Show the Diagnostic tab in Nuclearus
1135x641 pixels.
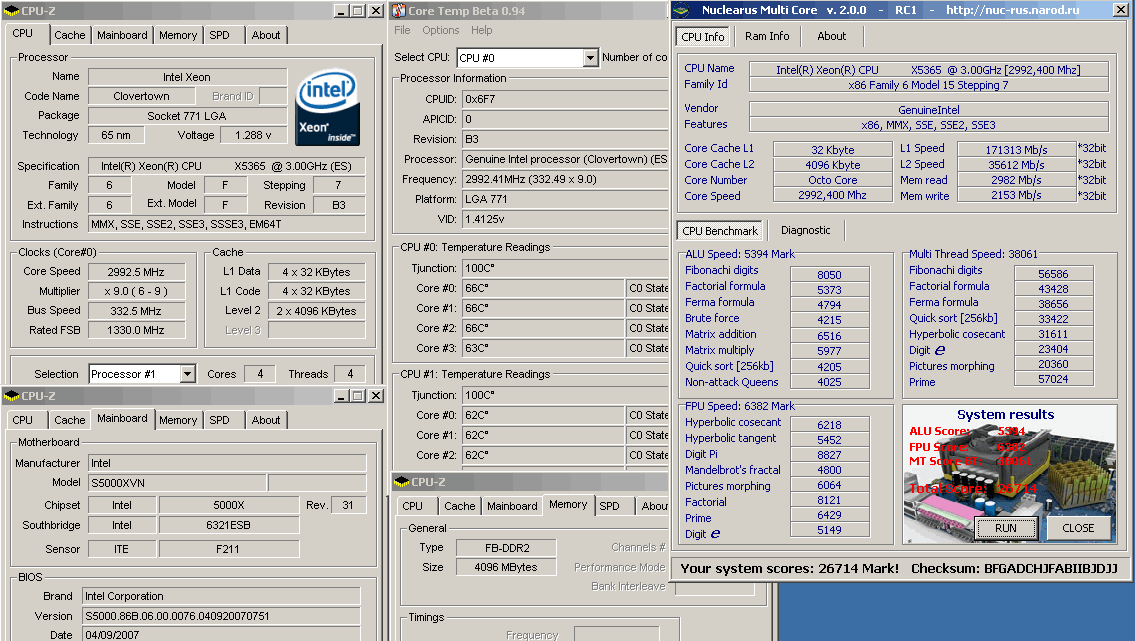[x=806, y=230]
